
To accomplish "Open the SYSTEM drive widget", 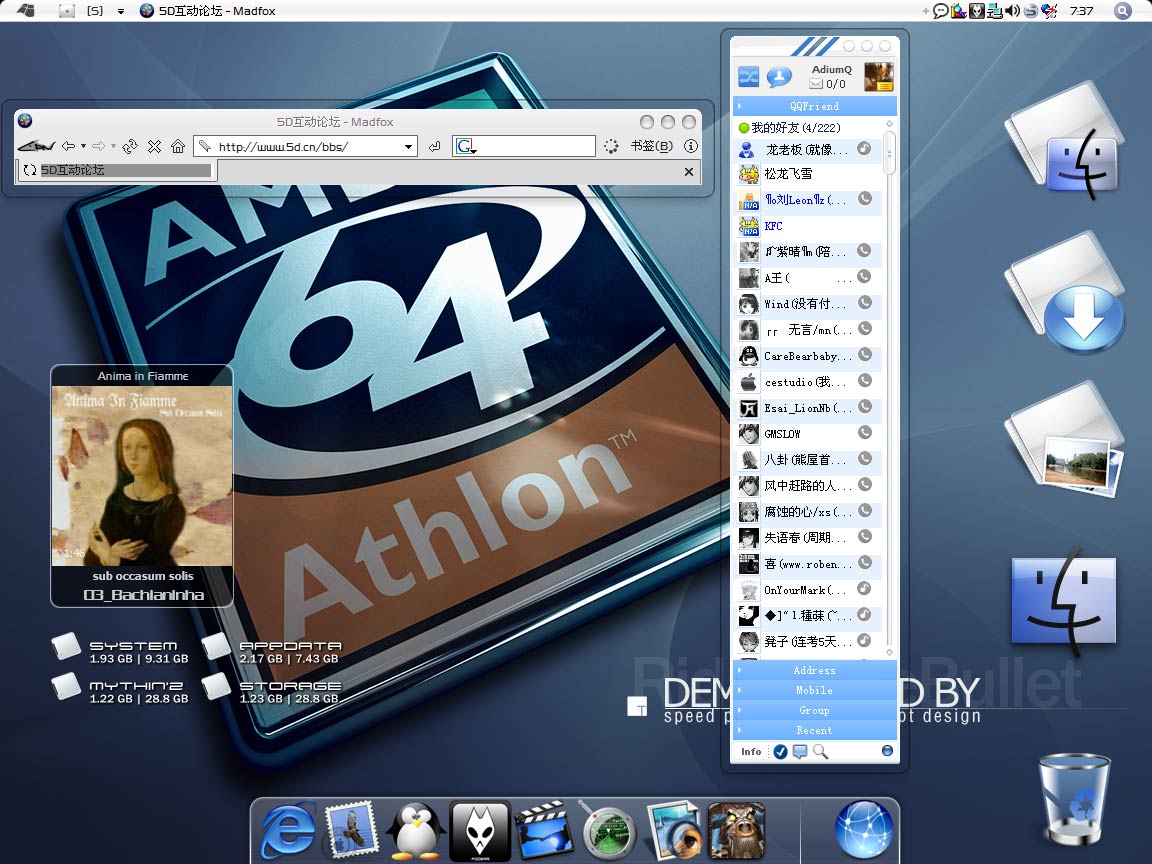I will (x=120, y=649).
